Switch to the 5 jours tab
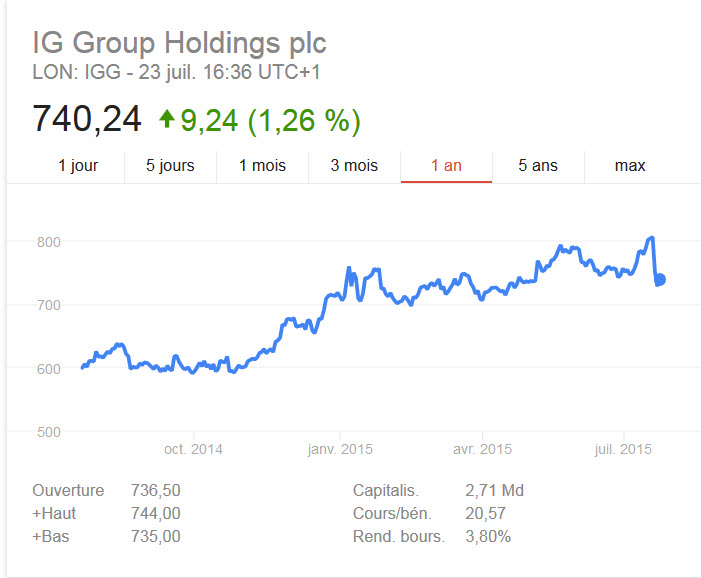The image size is (701, 578). [170, 165]
